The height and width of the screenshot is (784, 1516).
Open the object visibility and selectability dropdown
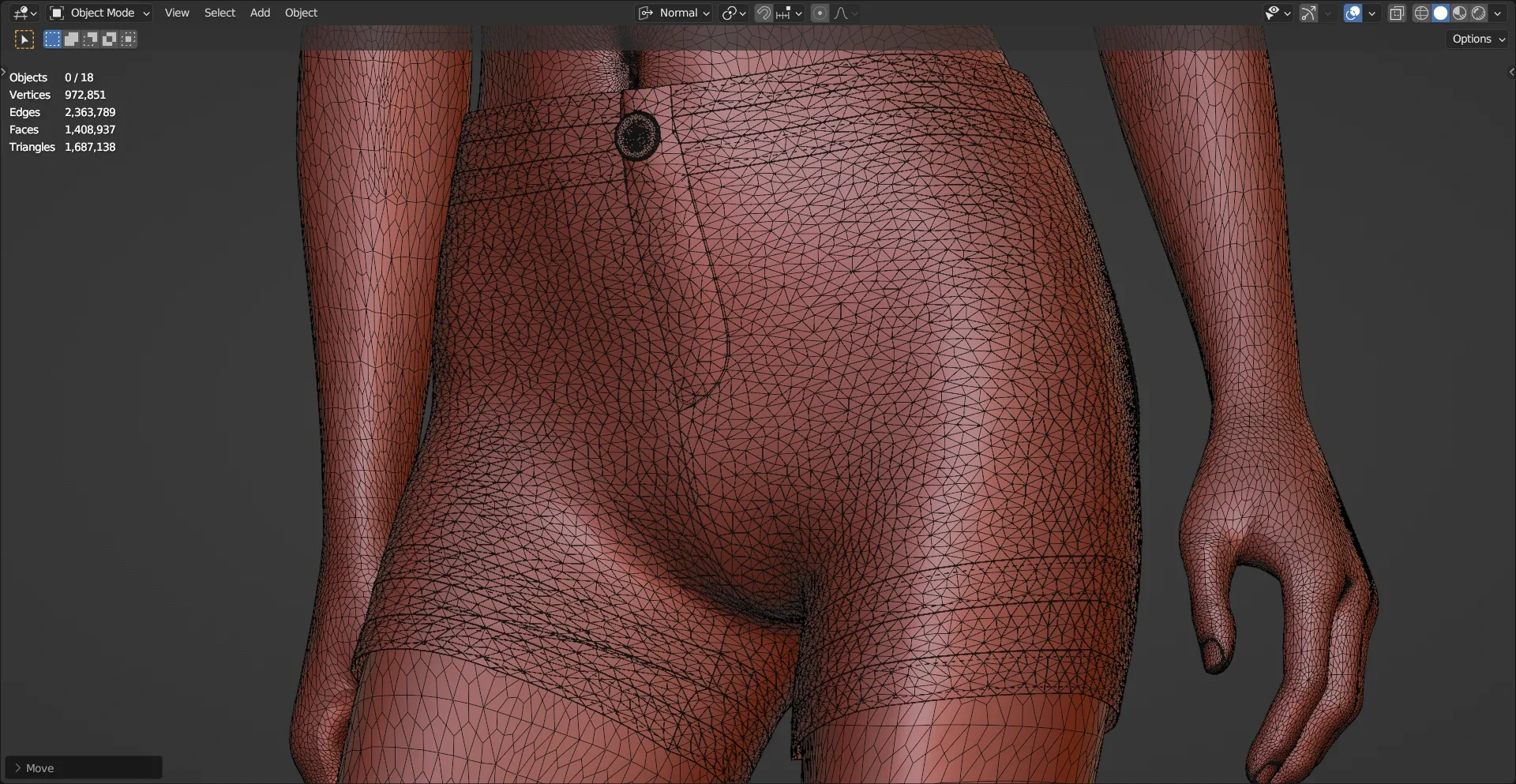click(1277, 13)
